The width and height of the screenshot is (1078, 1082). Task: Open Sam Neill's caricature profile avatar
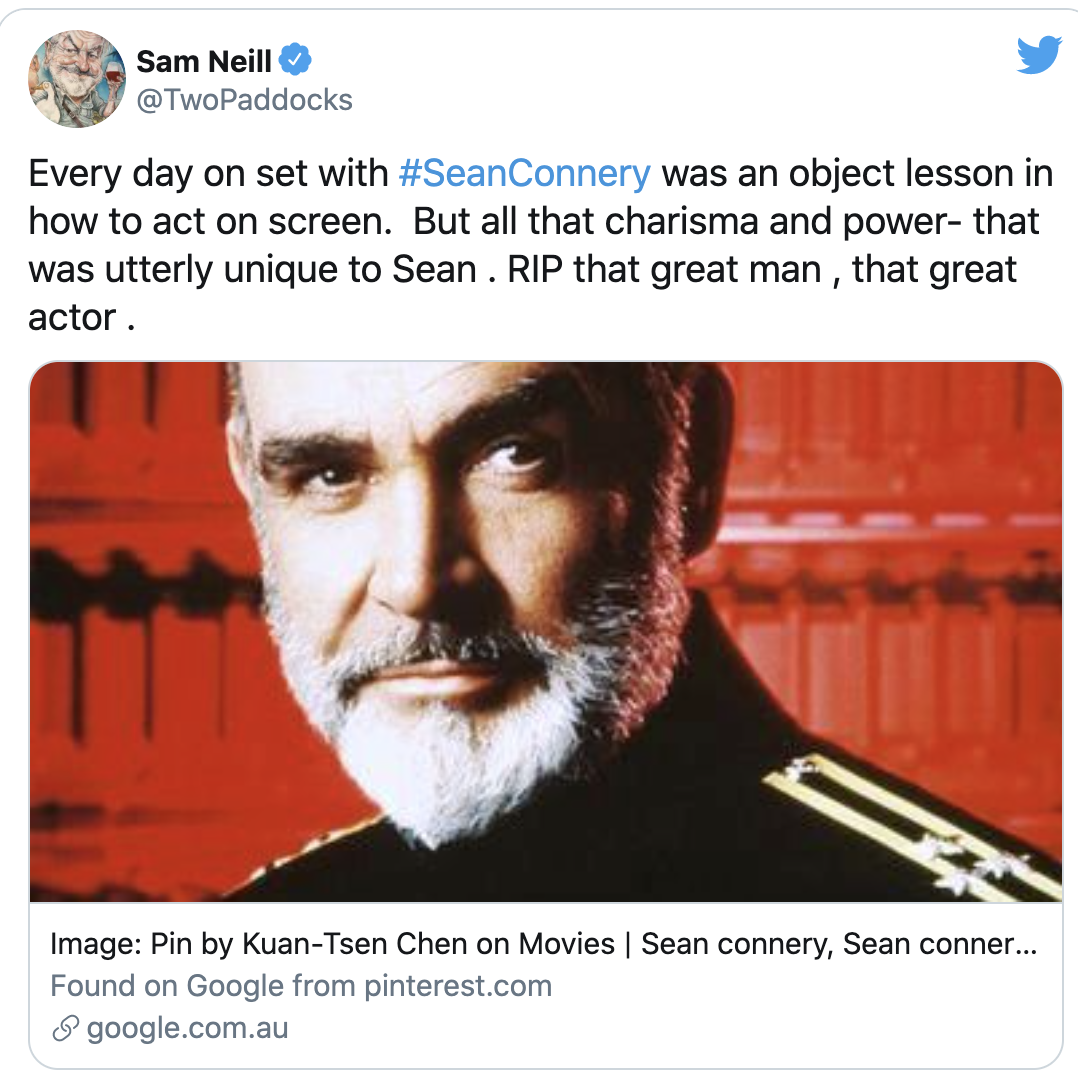pyautogui.click(x=77, y=79)
